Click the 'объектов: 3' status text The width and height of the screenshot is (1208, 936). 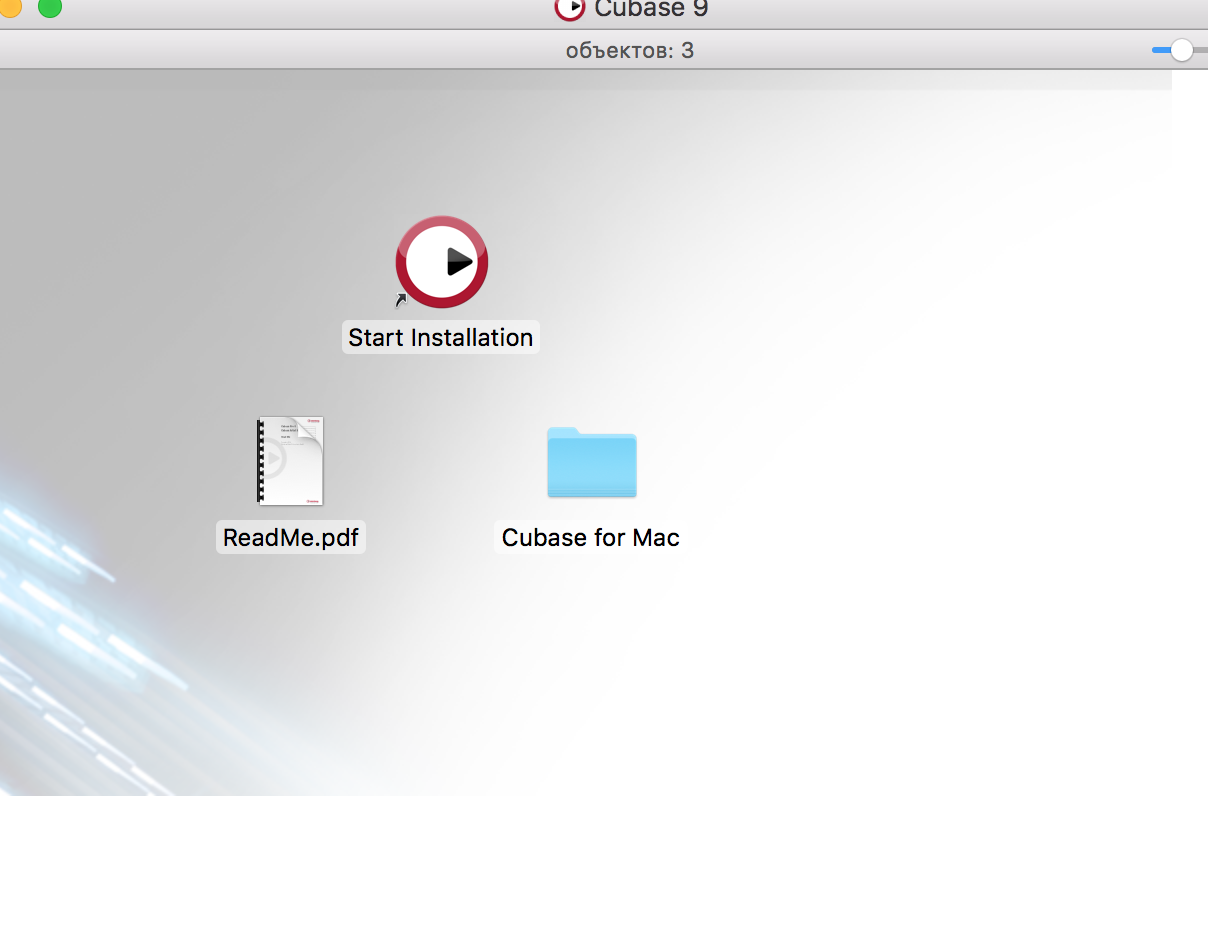coord(630,50)
